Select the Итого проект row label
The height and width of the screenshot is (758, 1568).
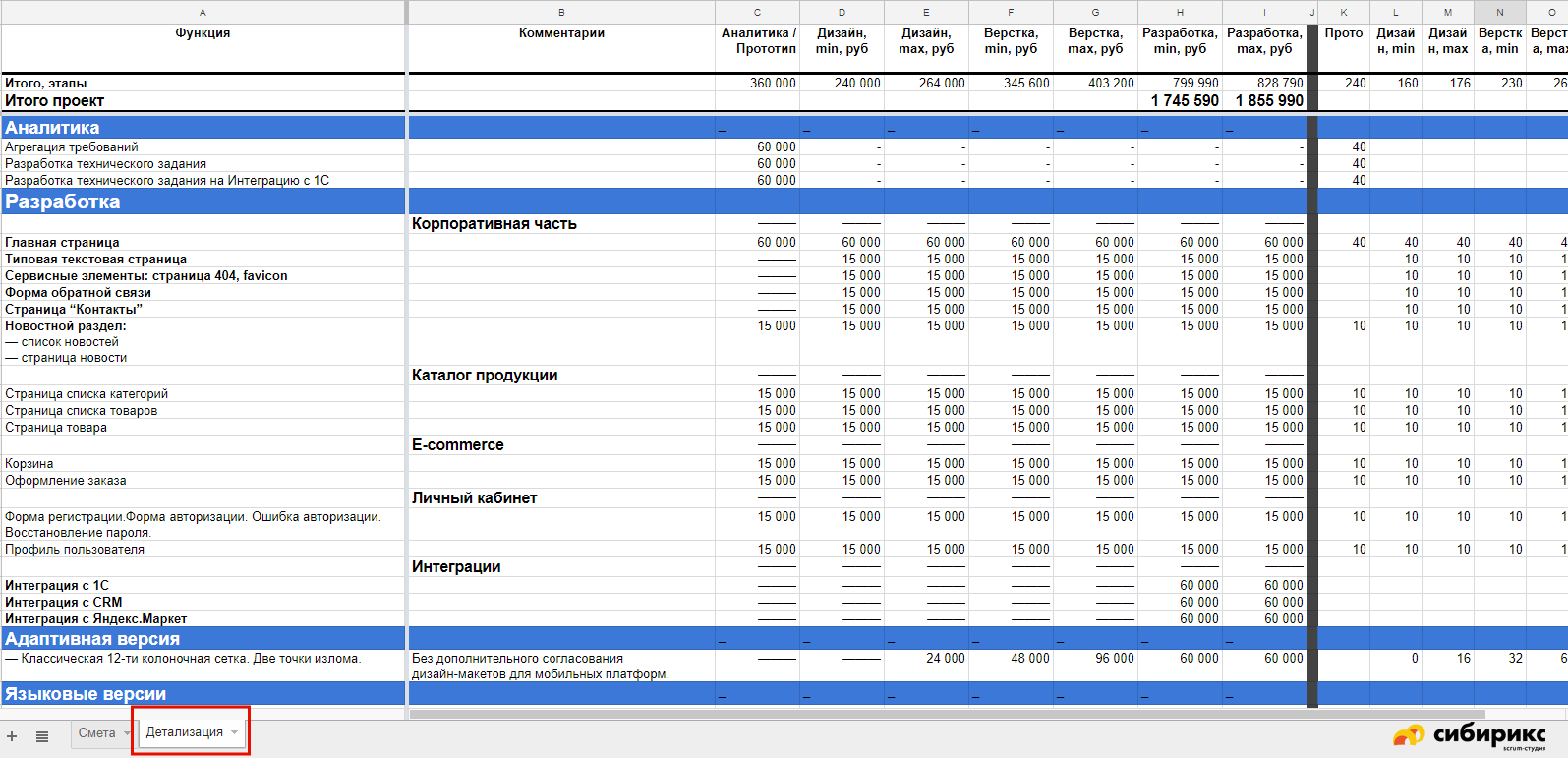(203, 100)
